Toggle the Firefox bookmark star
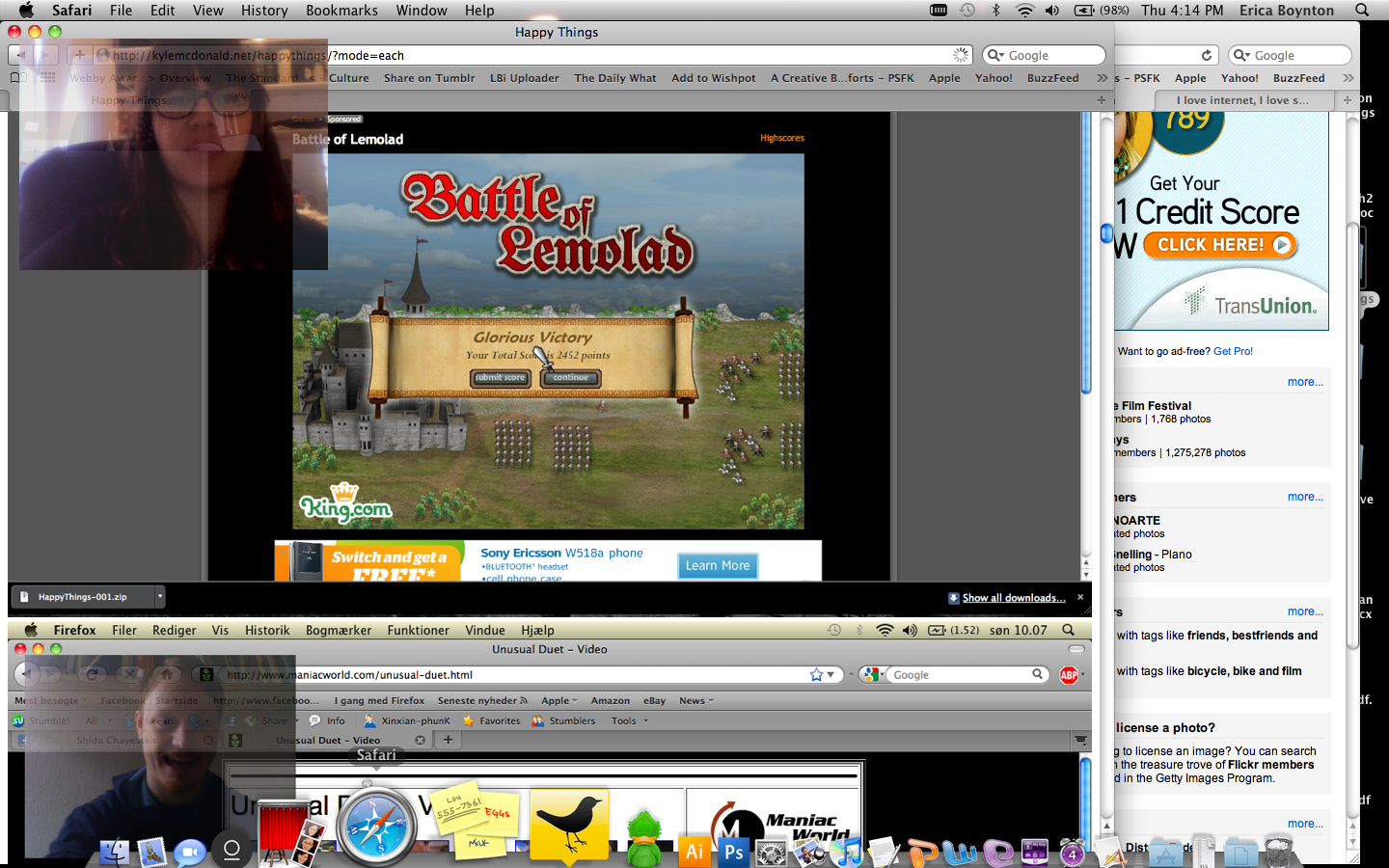 pos(816,674)
